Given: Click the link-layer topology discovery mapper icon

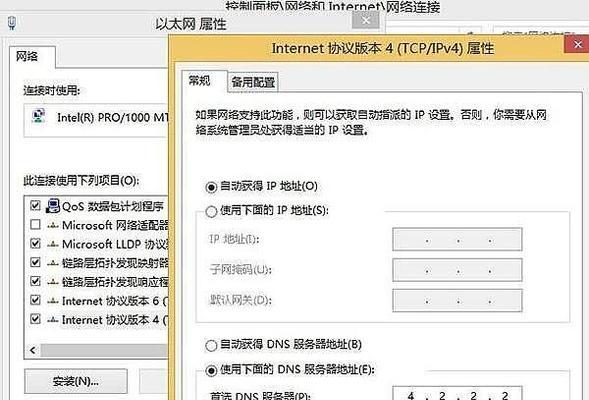Looking at the screenshot, I should coord(53,263).
